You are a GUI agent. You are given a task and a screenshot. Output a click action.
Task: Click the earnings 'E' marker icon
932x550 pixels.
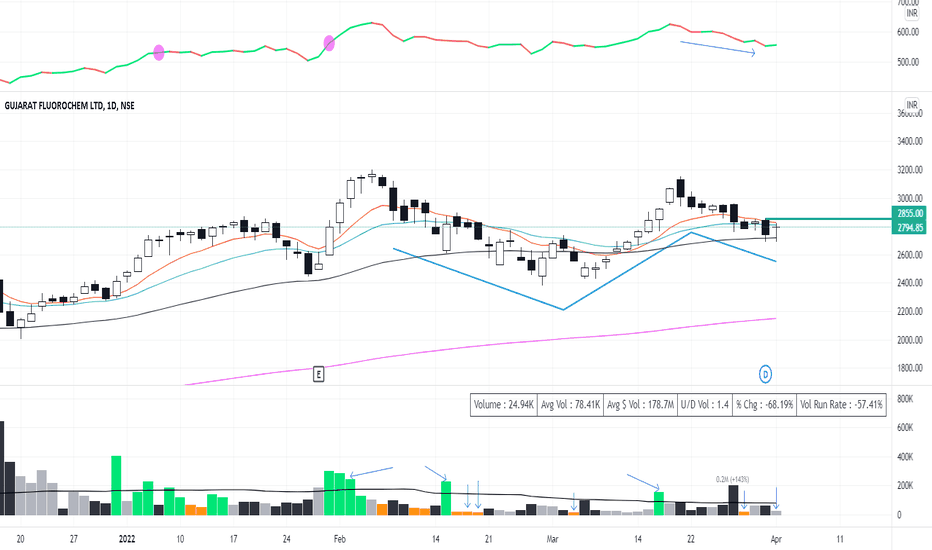pos(319,375)
